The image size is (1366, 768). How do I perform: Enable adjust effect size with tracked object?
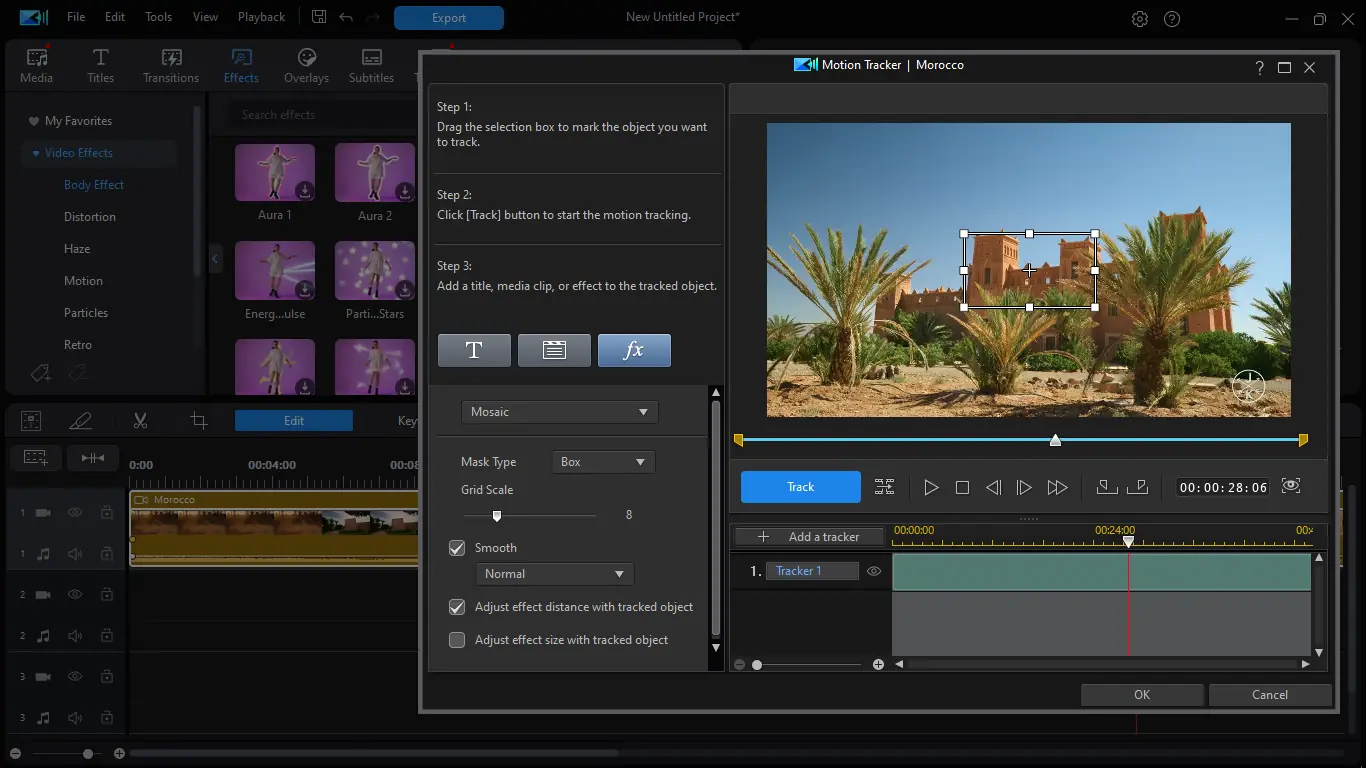pyautogui.click(x=457, y=640)
